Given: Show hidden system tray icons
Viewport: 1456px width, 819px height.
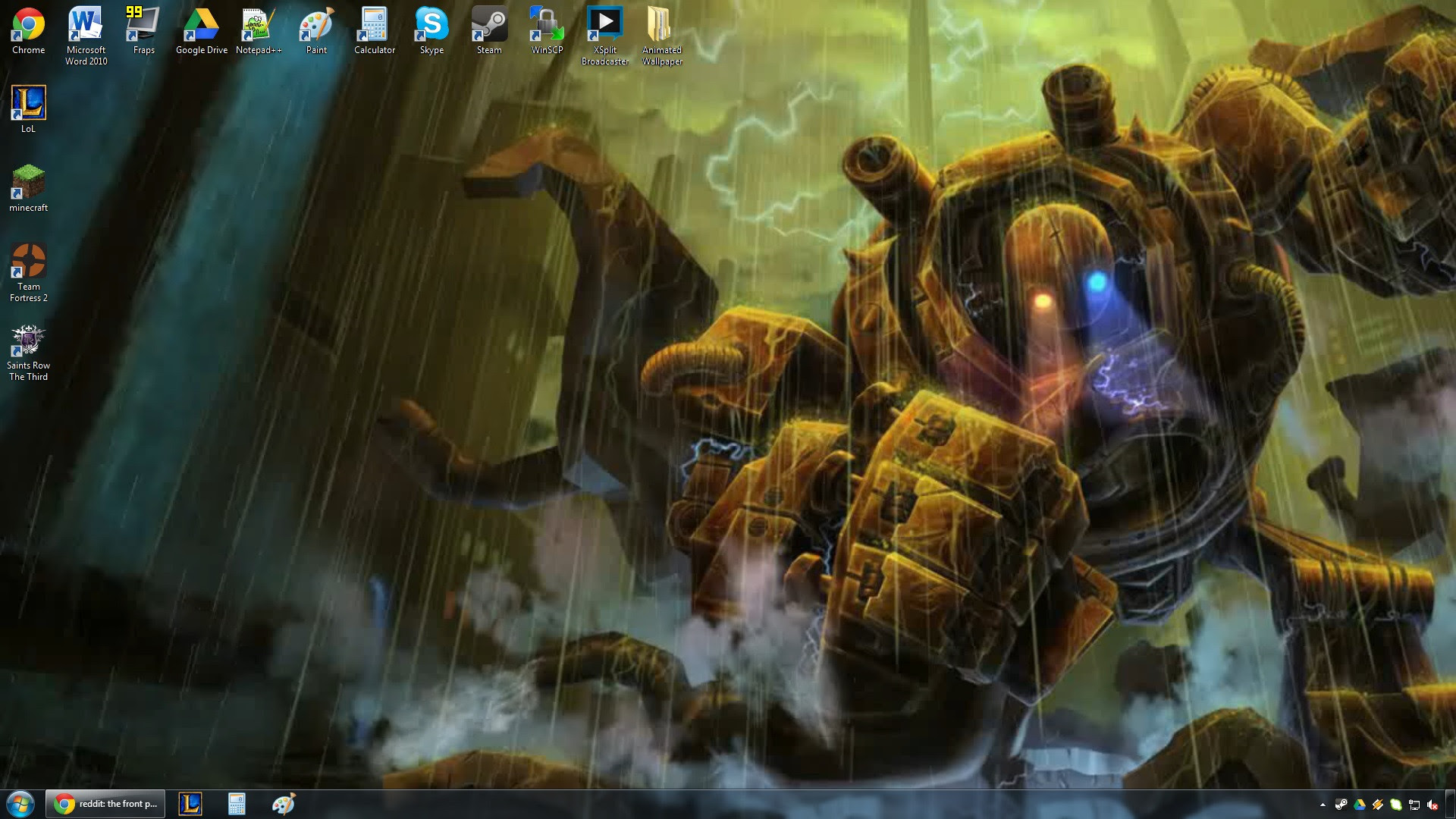Looking at the screenshot, I should (x=1323, y=805).
